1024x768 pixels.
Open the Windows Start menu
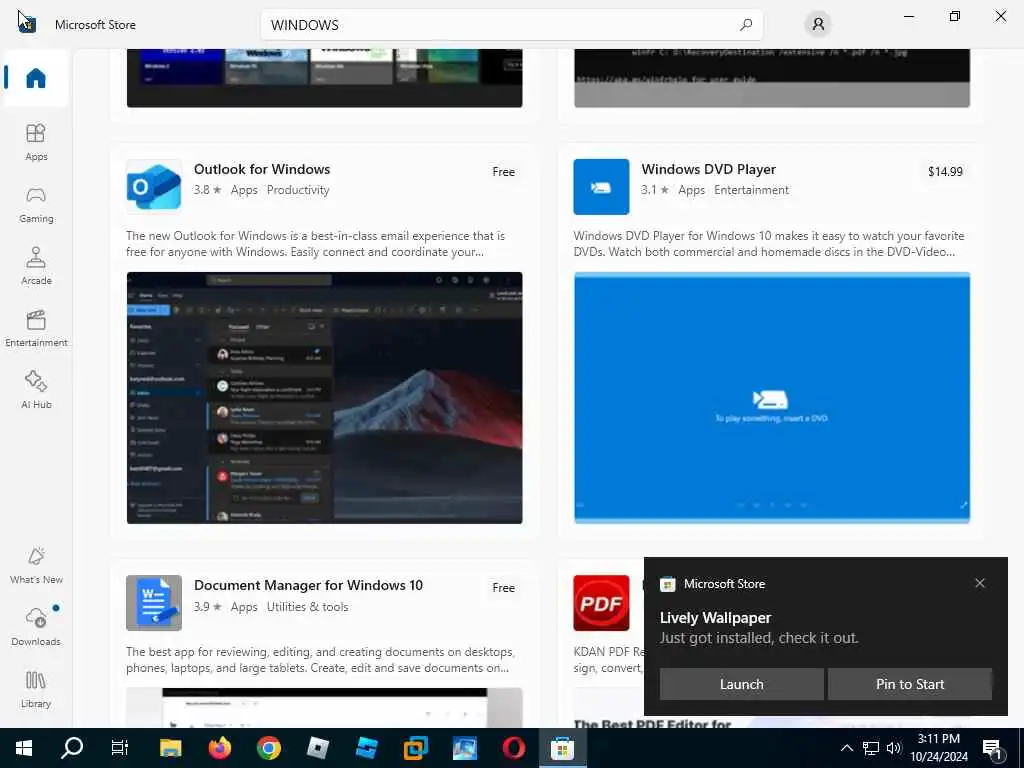24,748
